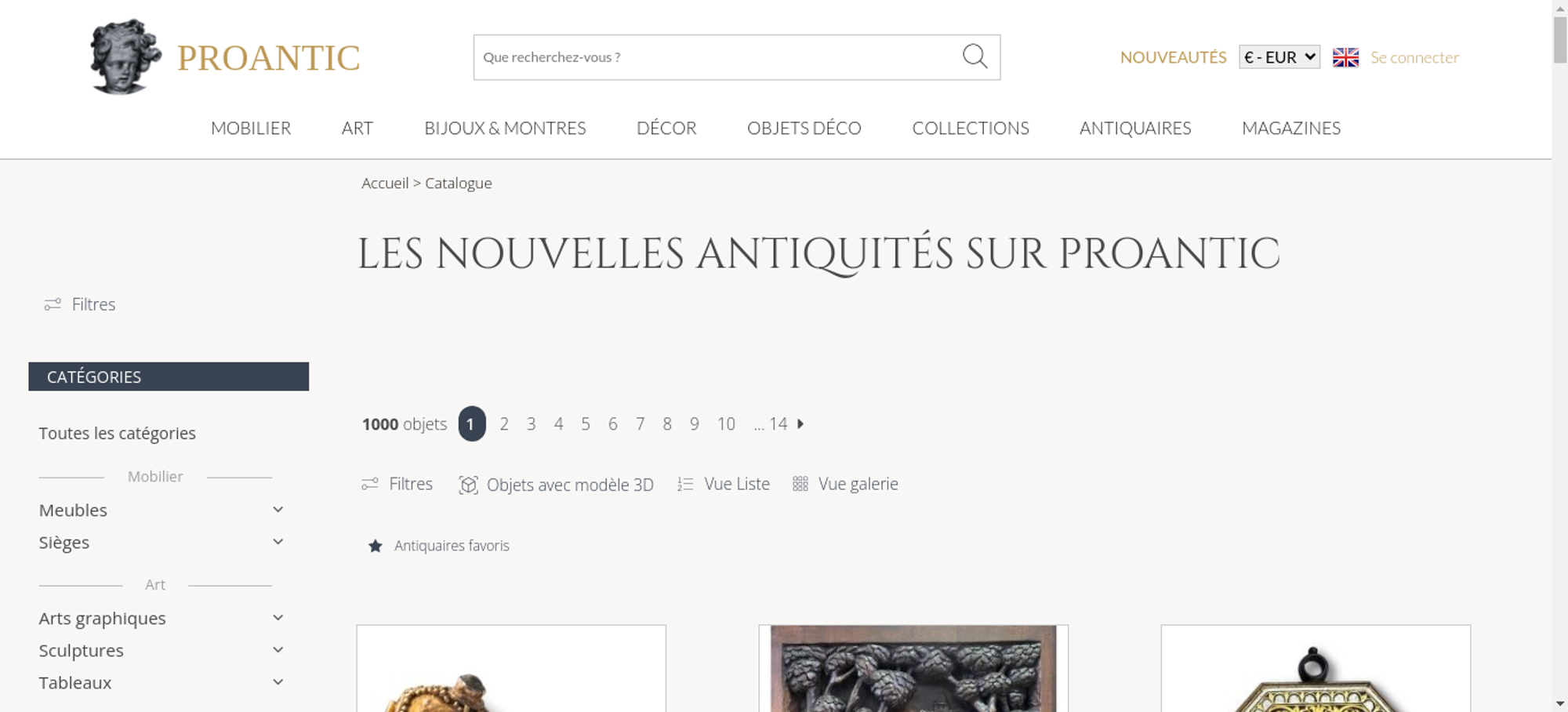Click the Antiquaires favoris star icon
Screen dimensions: 1568x712
(376, 546)
